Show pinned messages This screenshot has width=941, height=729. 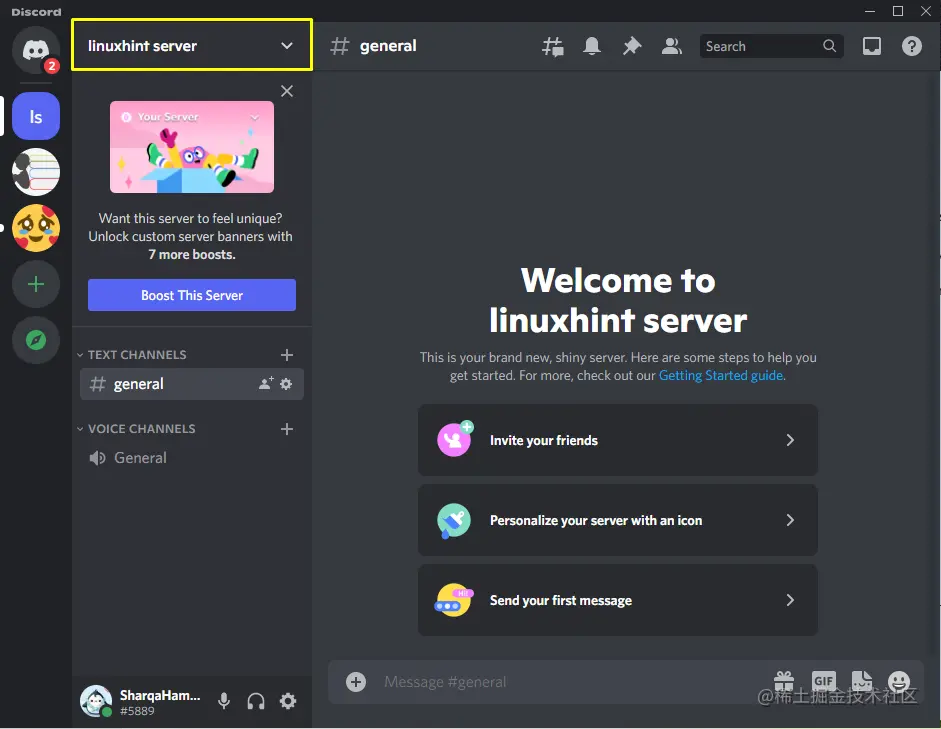pyautogui.click(x=631, y=46)
